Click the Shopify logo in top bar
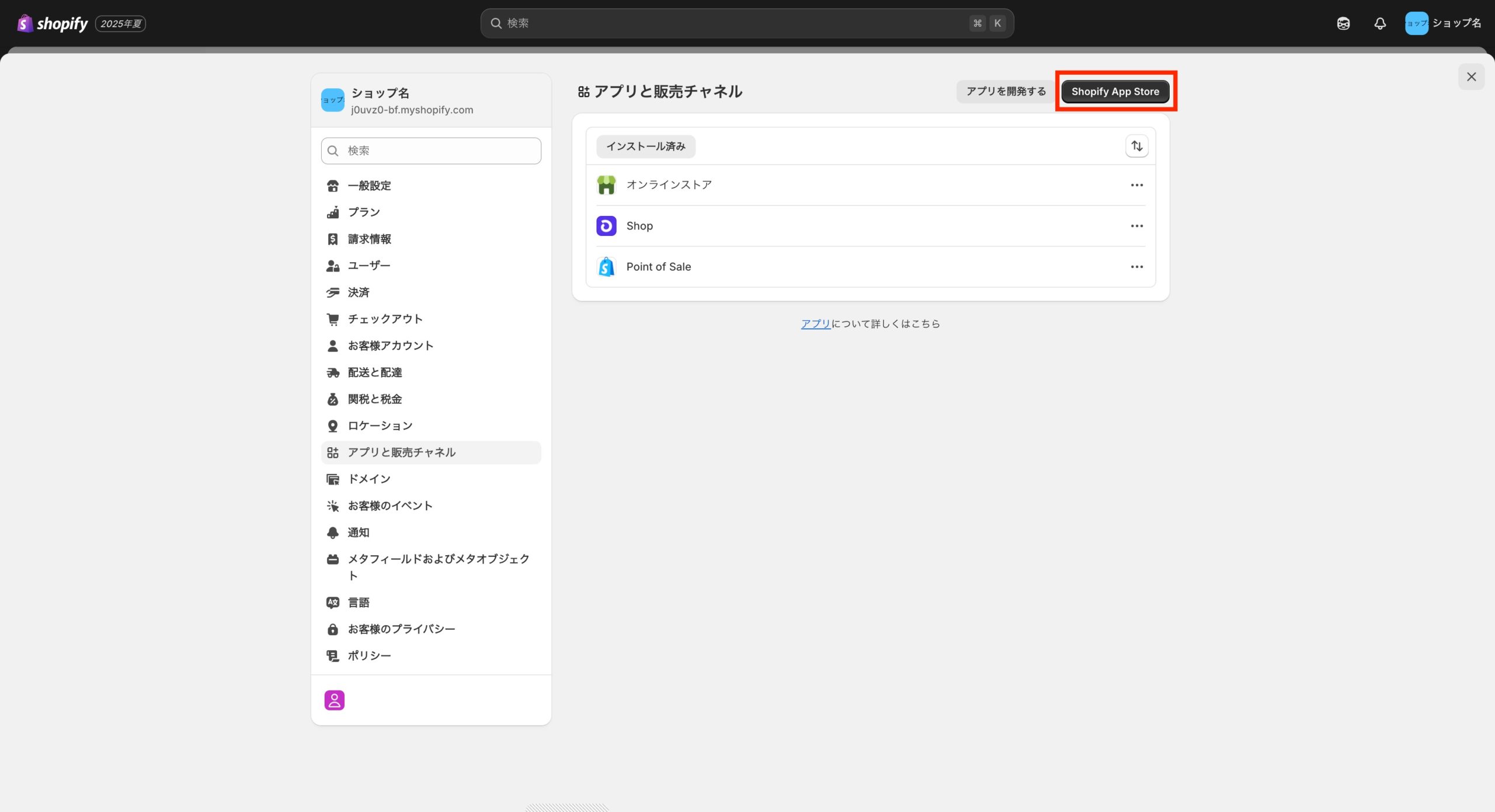The height and width of the screenshot is (812, 1495). click(53, 23)
